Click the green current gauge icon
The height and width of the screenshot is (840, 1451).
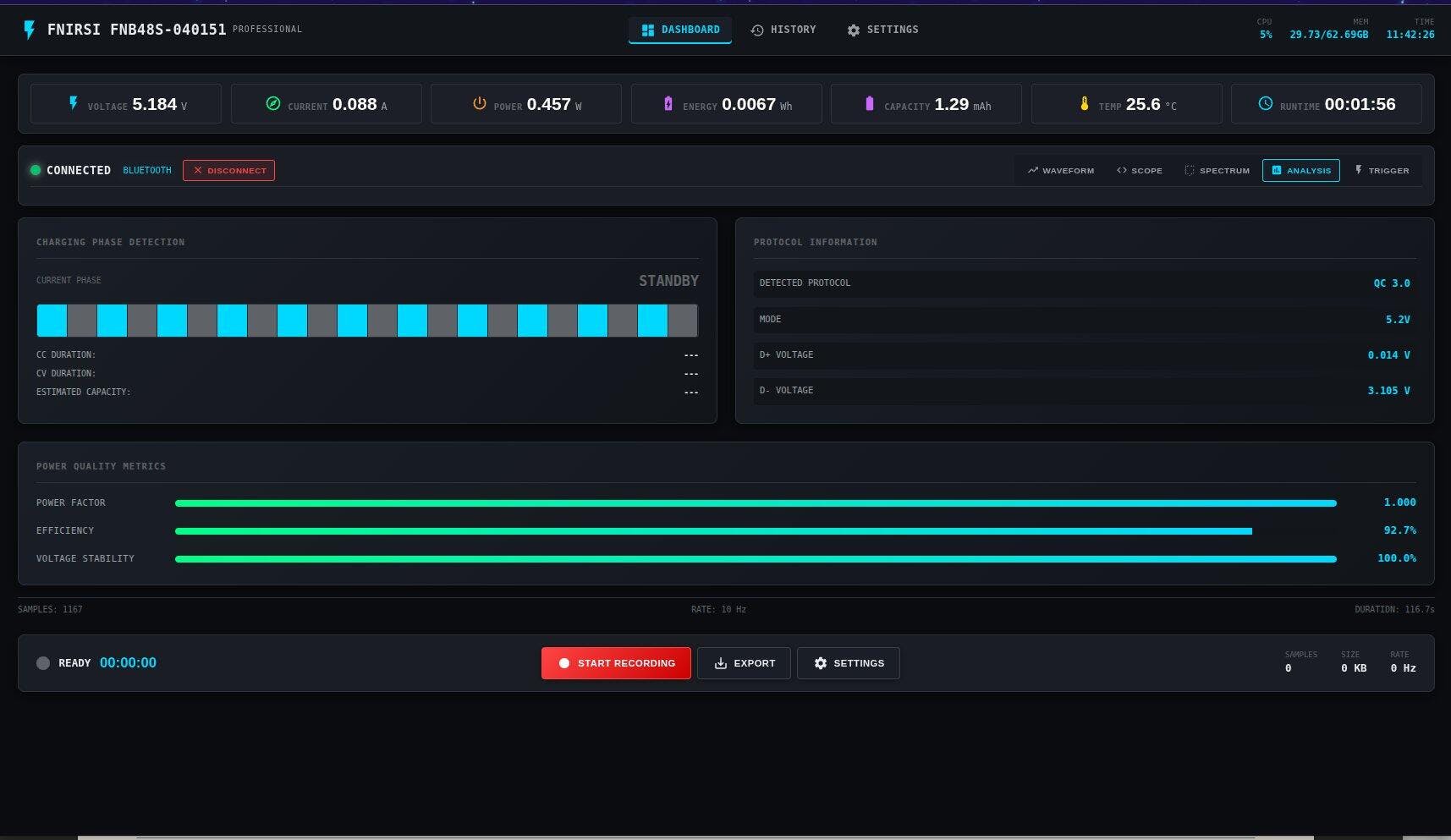pos(273,103)
